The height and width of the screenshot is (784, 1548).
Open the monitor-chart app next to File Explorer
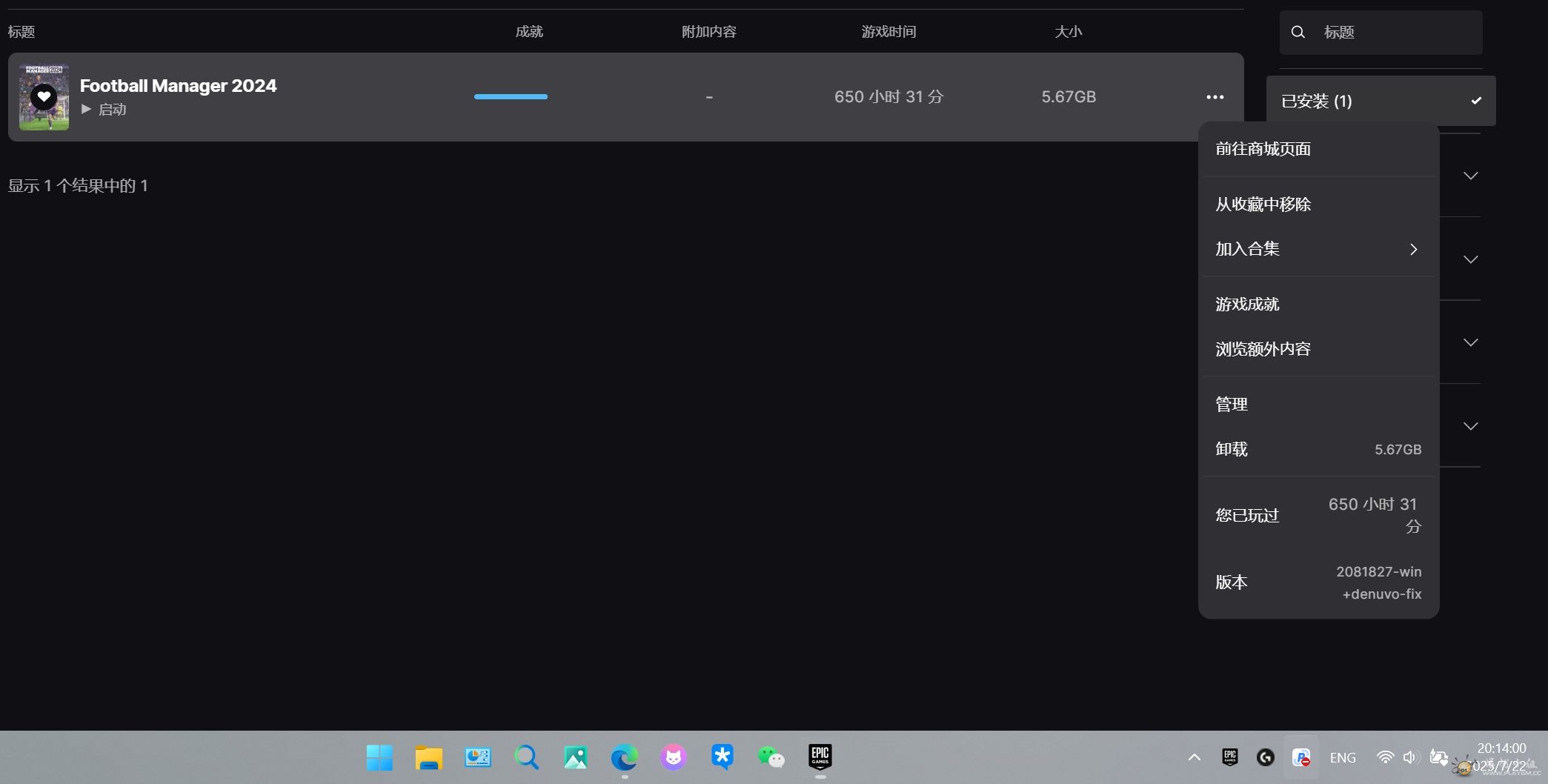pyautogui.click(x=477, y=757)
